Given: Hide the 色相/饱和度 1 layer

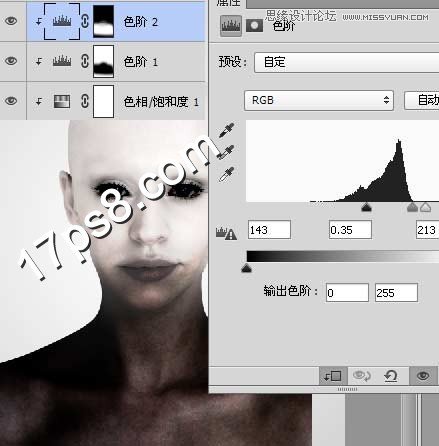Looking at the screenshot, I should [x=11, y=101].
